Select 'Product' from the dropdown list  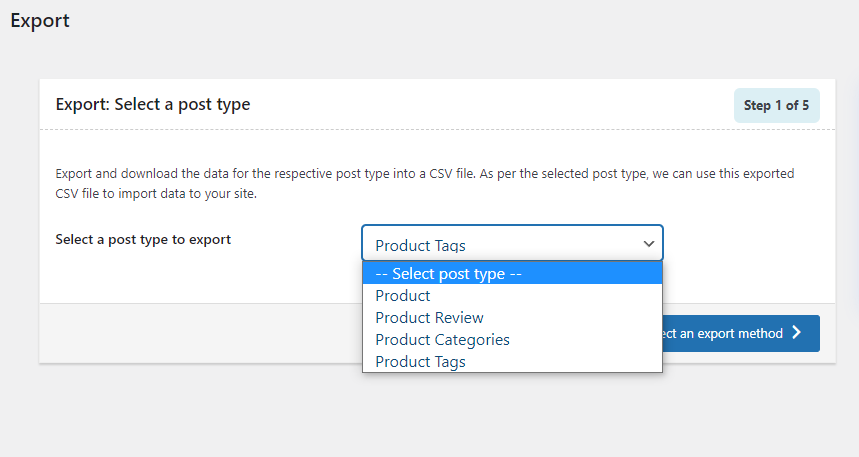point(403,296)
